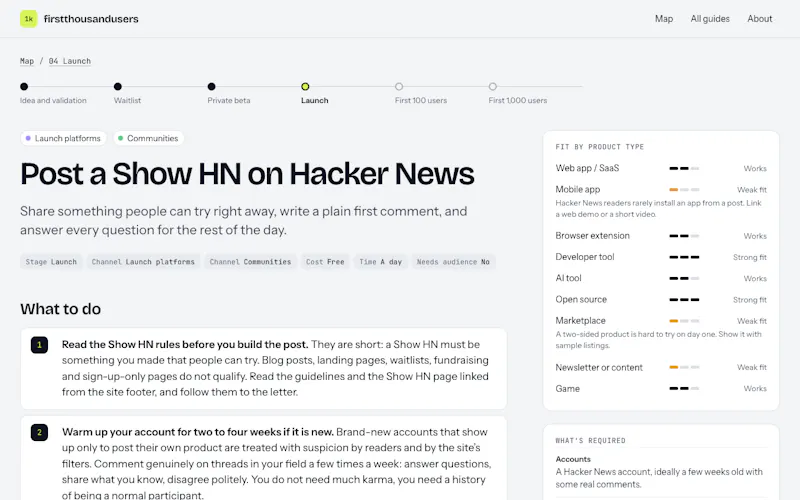Click the Web app / SaaS fit meter

pyautogui.click(x=684, y=168)
